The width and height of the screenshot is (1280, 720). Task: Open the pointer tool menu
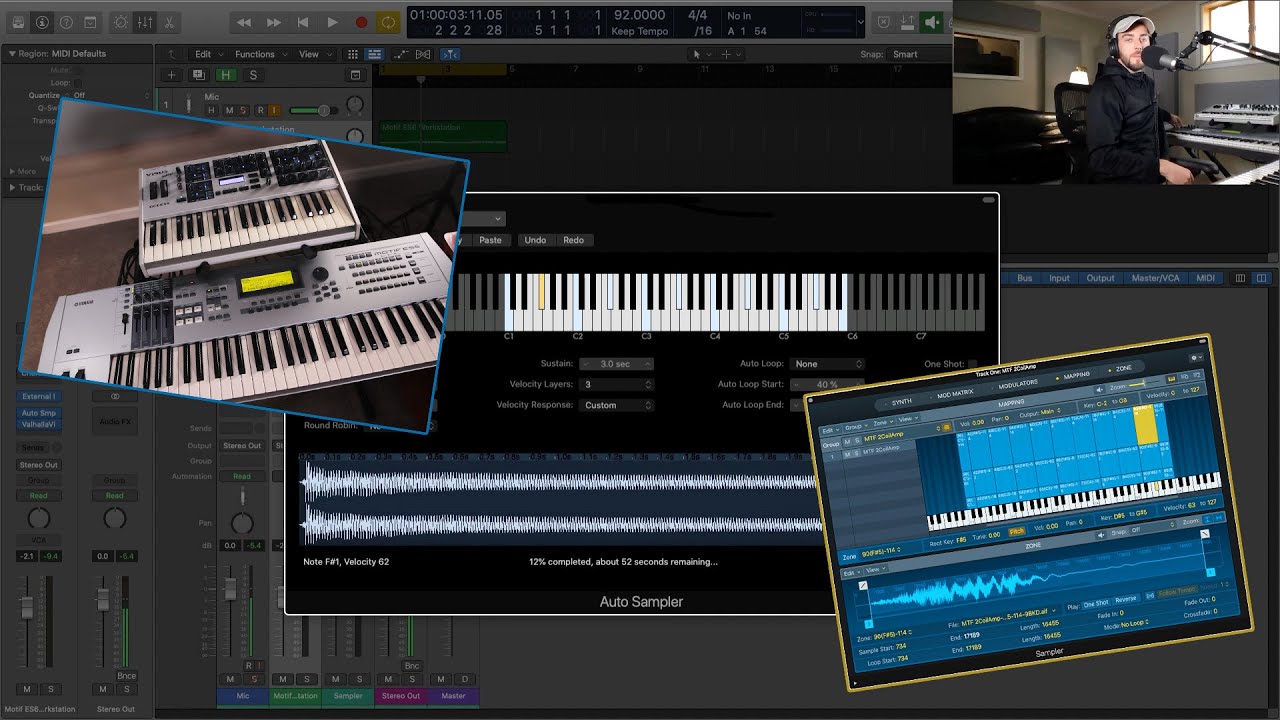(700, 54)
